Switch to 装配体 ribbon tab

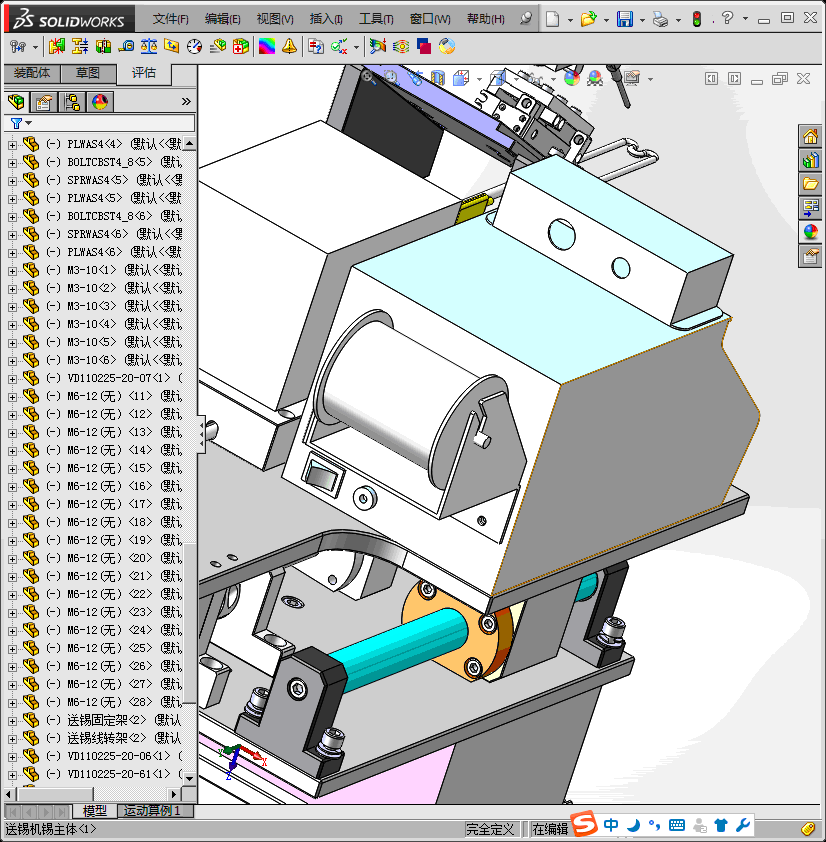(32, 73)
